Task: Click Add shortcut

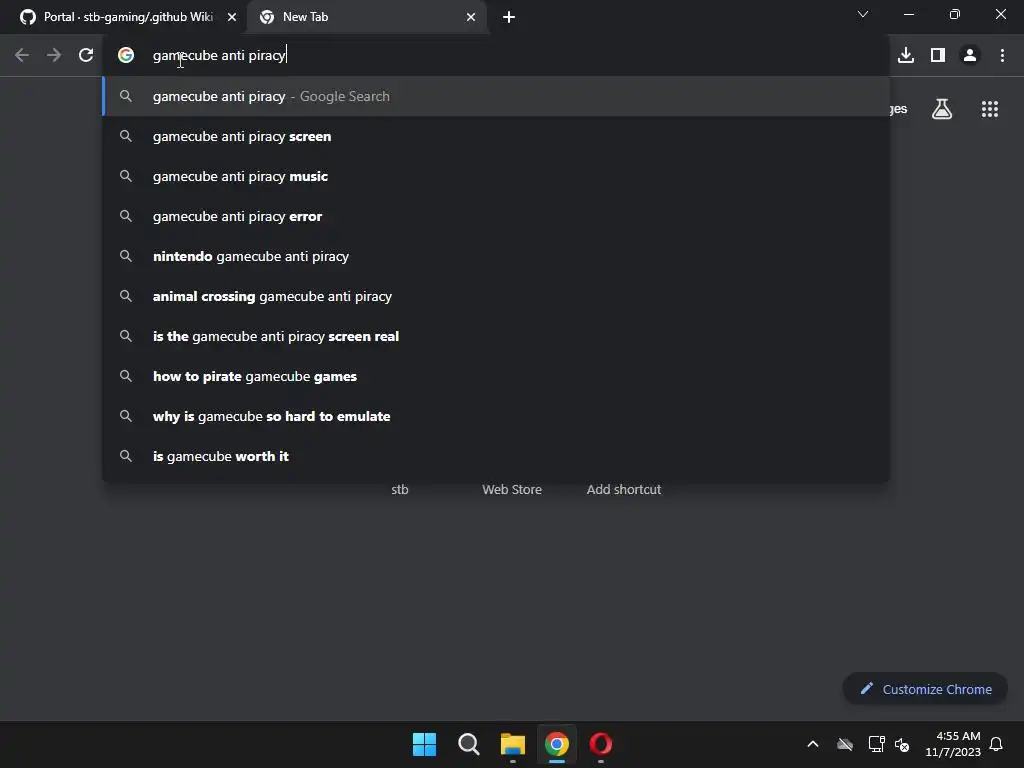Action: pyautogui.click(x=624, y=490)
